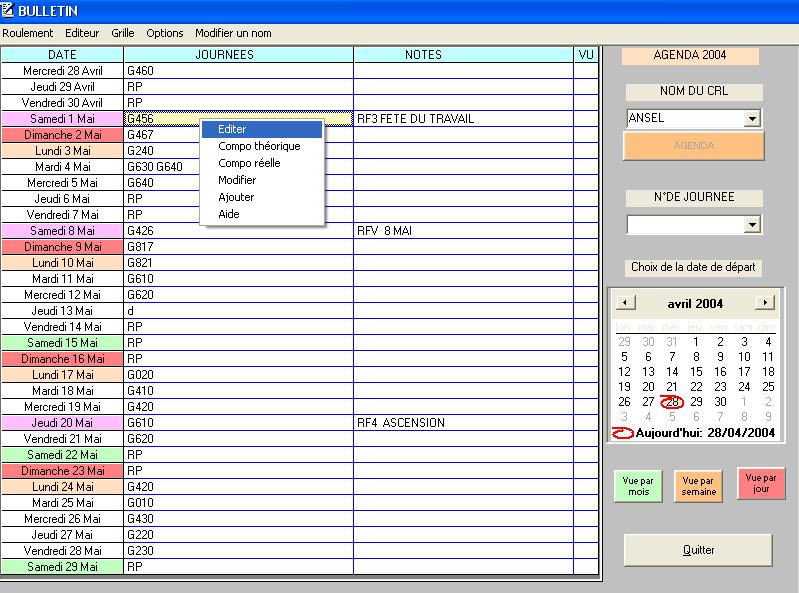Switch to Vue par mois
The height and width of the screenshot is (593, 799).
(x=637, y=486)
